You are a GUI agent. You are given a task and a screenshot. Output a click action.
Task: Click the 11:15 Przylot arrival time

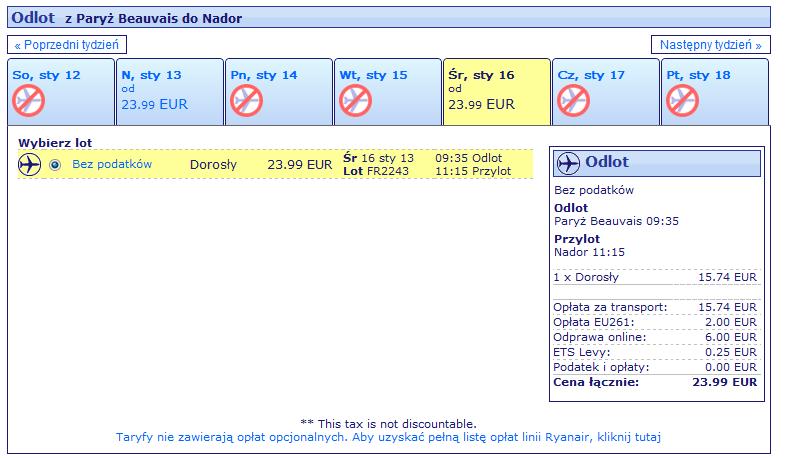click(x=473, y=171)
